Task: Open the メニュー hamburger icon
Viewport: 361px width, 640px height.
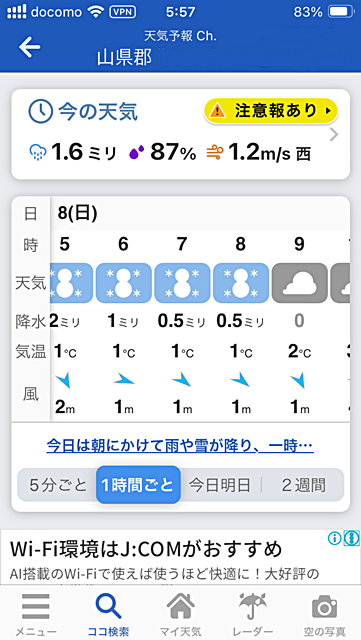Action: (x=36, y=606)
